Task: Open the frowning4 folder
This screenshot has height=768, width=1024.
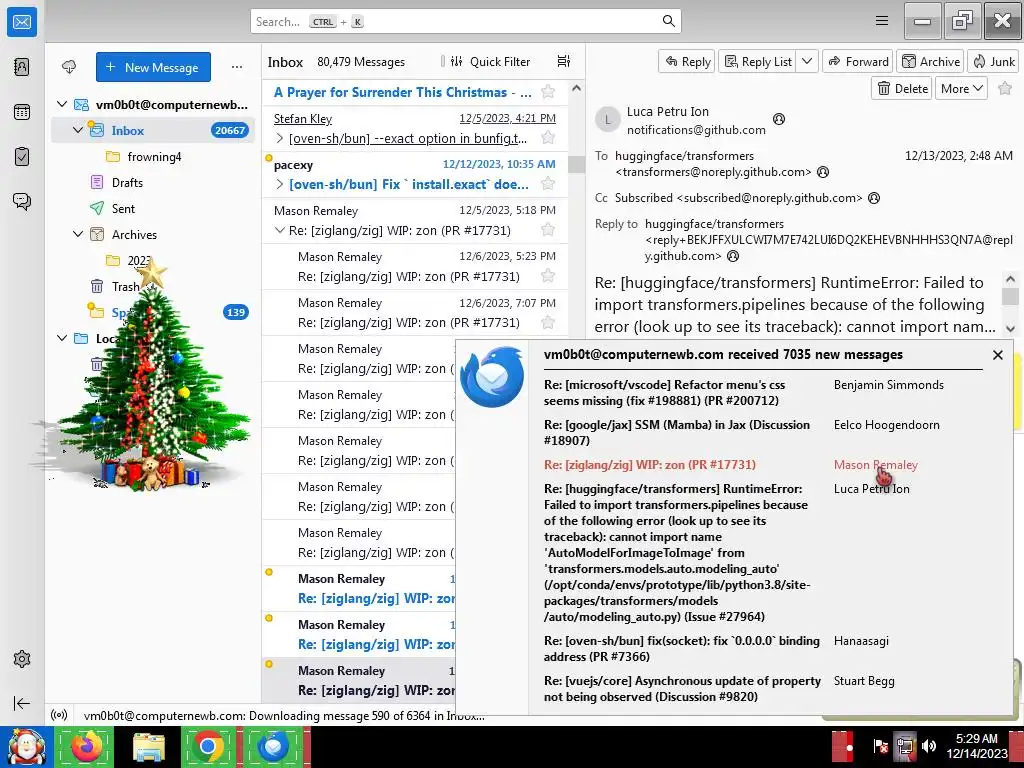Action: pos(153,157)
